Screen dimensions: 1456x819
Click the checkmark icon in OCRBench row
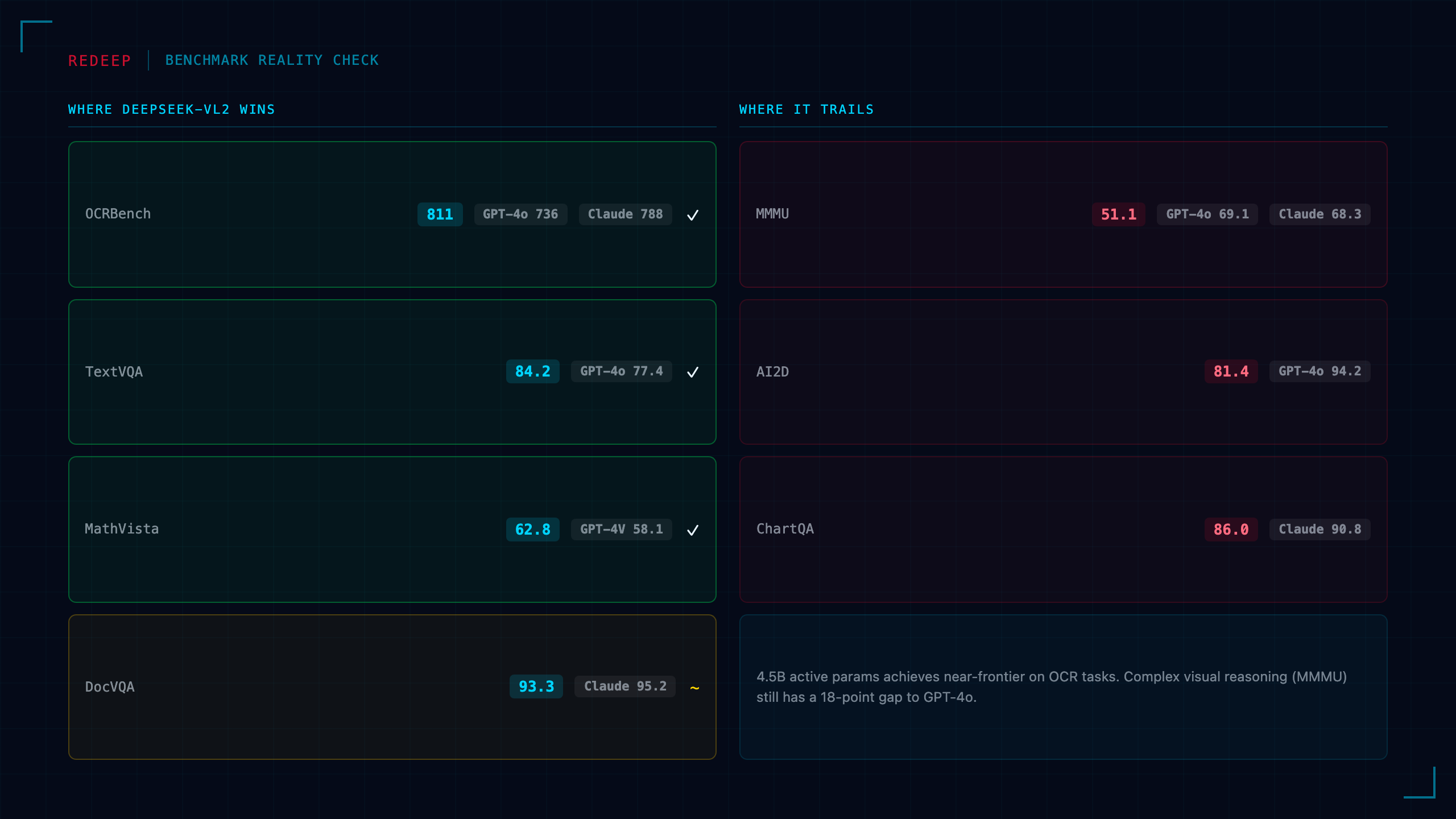point(692,215)
